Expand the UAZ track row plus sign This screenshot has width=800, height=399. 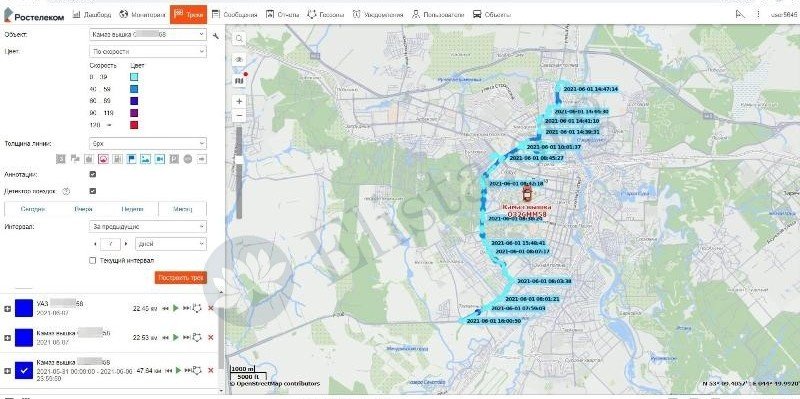[x=7, y=309]
